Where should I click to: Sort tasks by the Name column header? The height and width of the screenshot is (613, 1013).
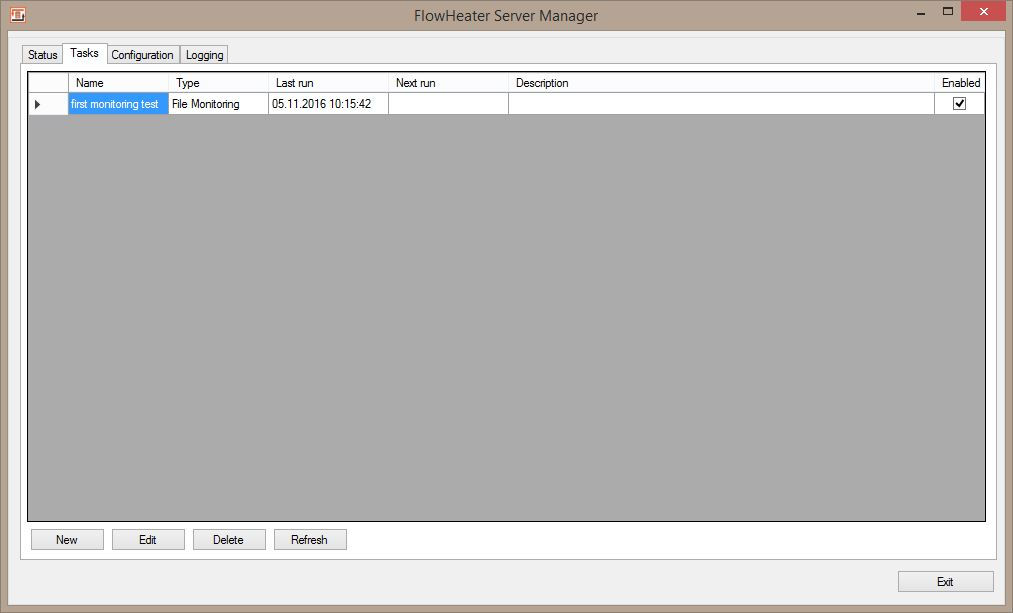[118, 83]
